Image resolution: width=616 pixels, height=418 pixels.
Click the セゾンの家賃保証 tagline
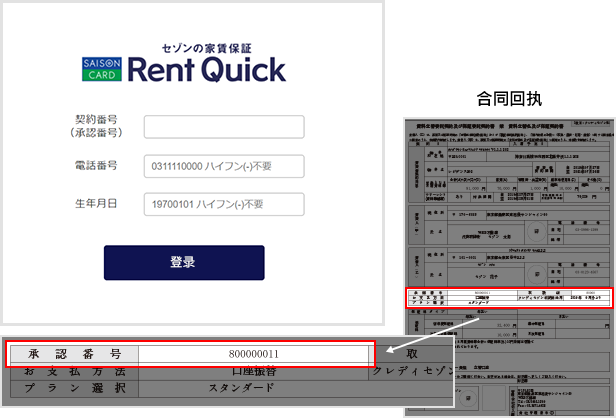(207, 48)
